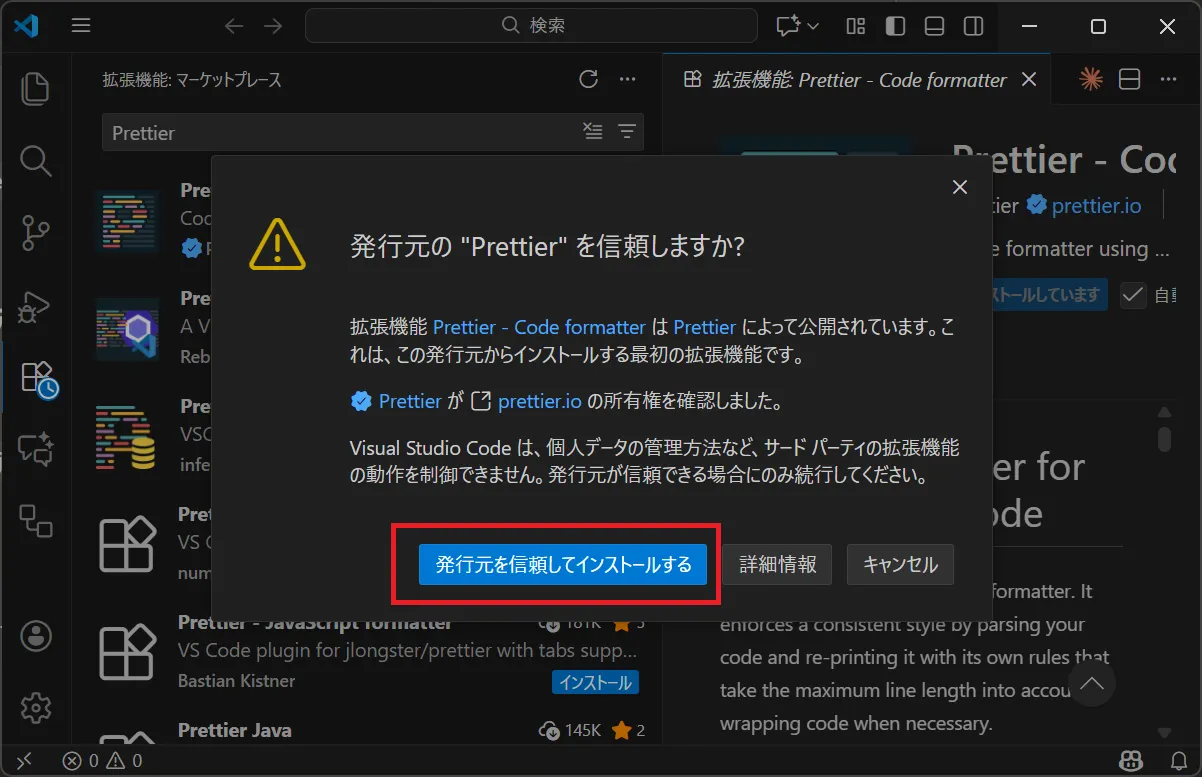Screen dimensions: 1202x777
Task: Refresh the extensions marketplace list
Action: click(589, 79)
